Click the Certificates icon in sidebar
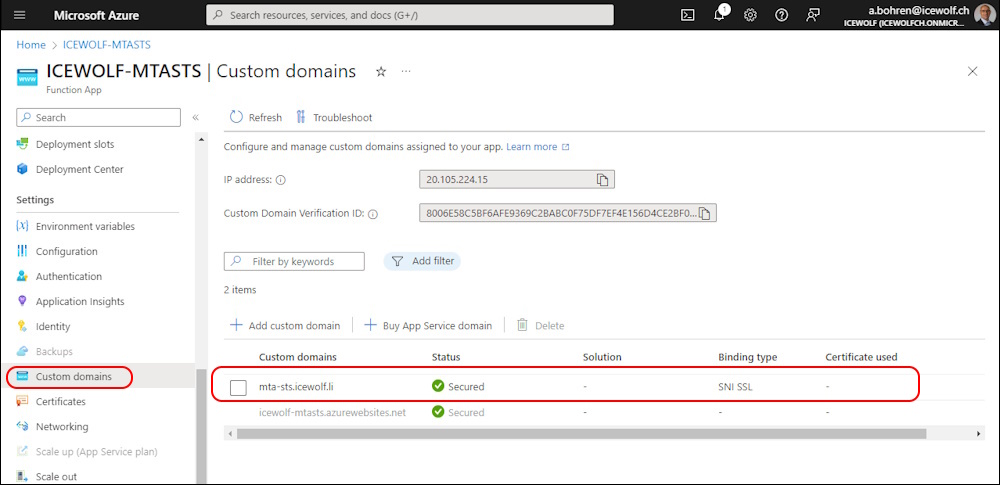This screenshot has width=1000, height=485. (x=22, y=401)
